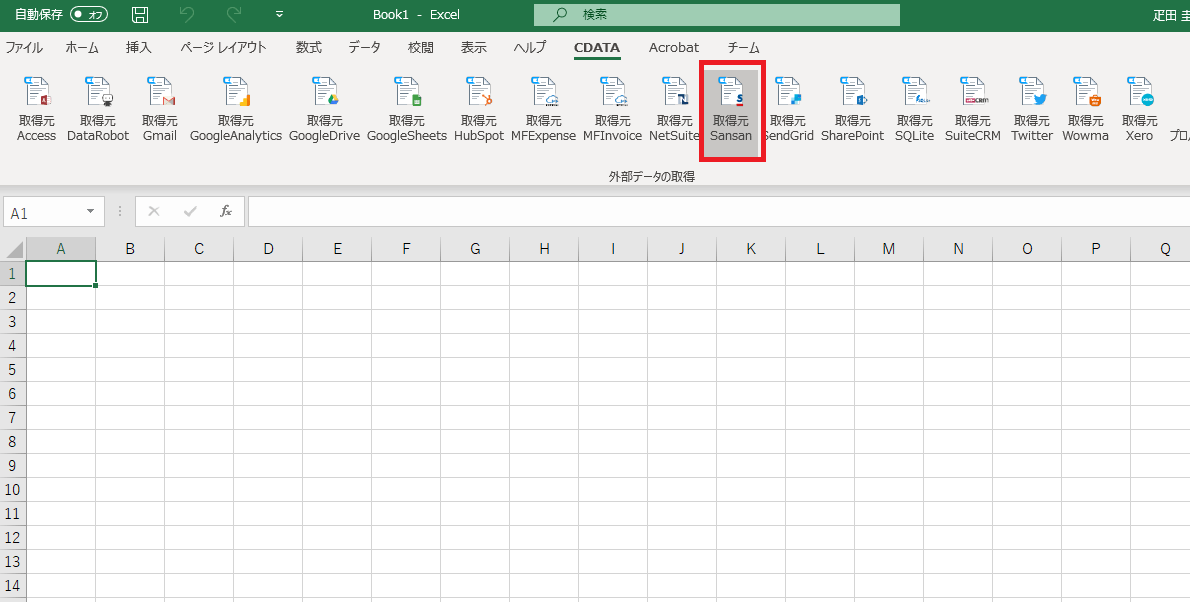Select the Gmail data source icon

pyautogui.click(x=159, y=109)
